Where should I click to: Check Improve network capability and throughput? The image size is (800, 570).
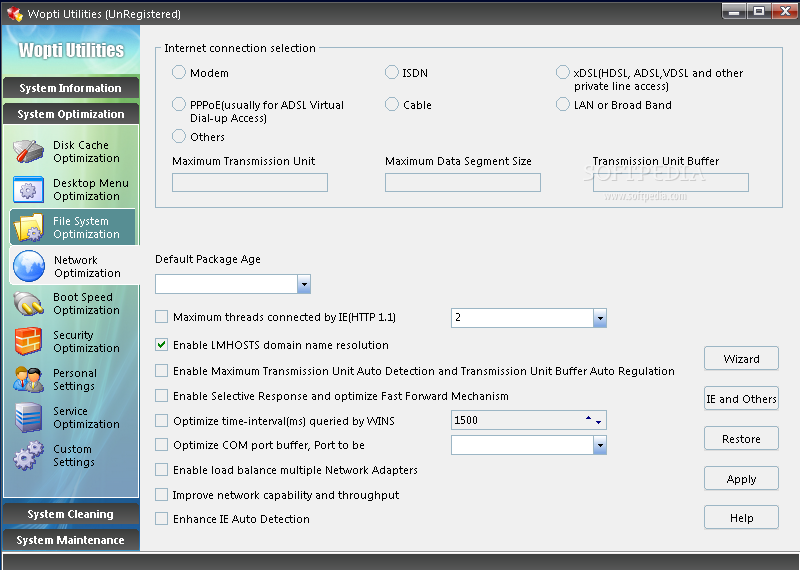pyautogui.click(x=161, y=494)
